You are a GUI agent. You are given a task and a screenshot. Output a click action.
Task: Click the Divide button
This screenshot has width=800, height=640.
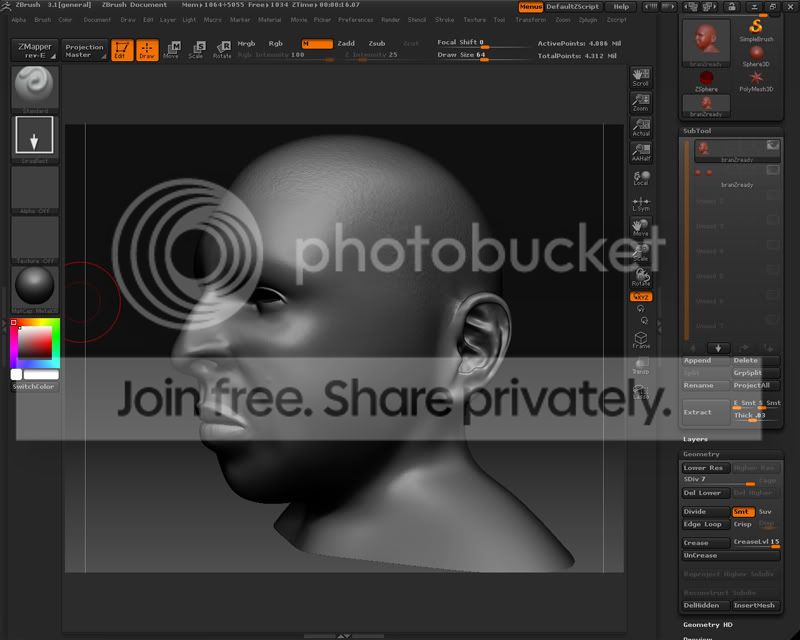[x=695, y=511]
